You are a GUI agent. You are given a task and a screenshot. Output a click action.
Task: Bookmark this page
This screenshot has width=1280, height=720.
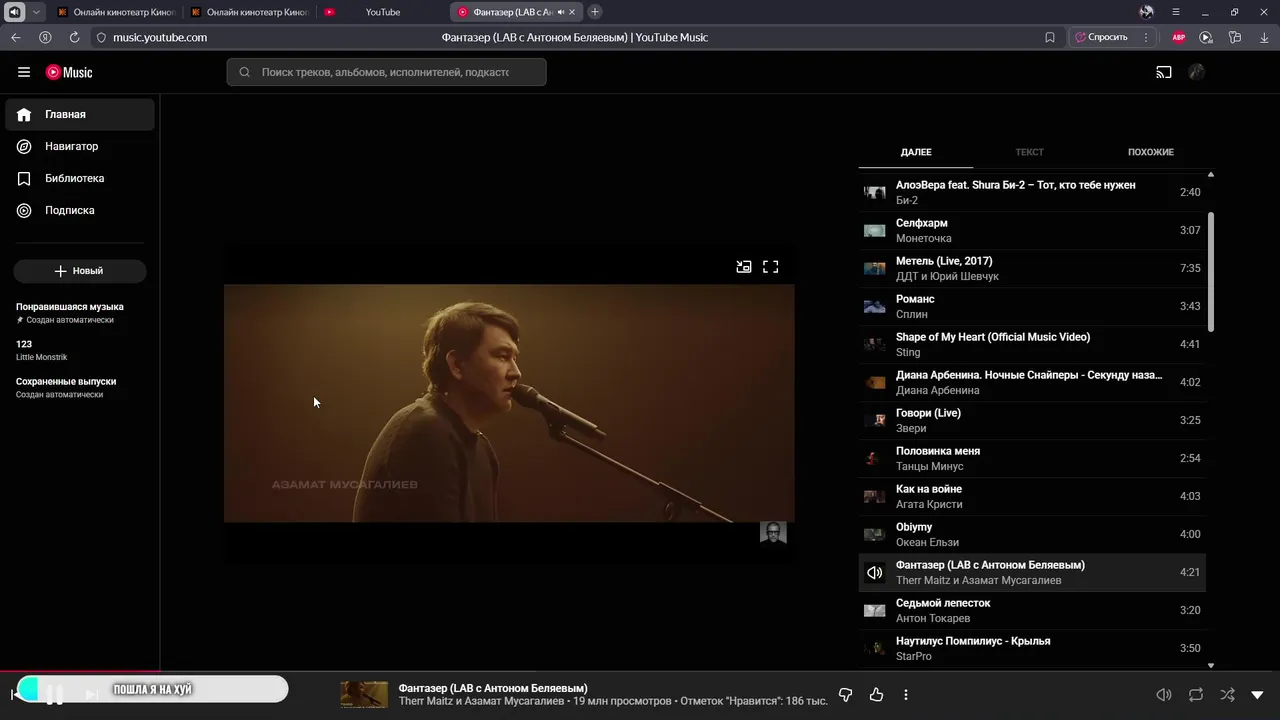click(1050, 37)
